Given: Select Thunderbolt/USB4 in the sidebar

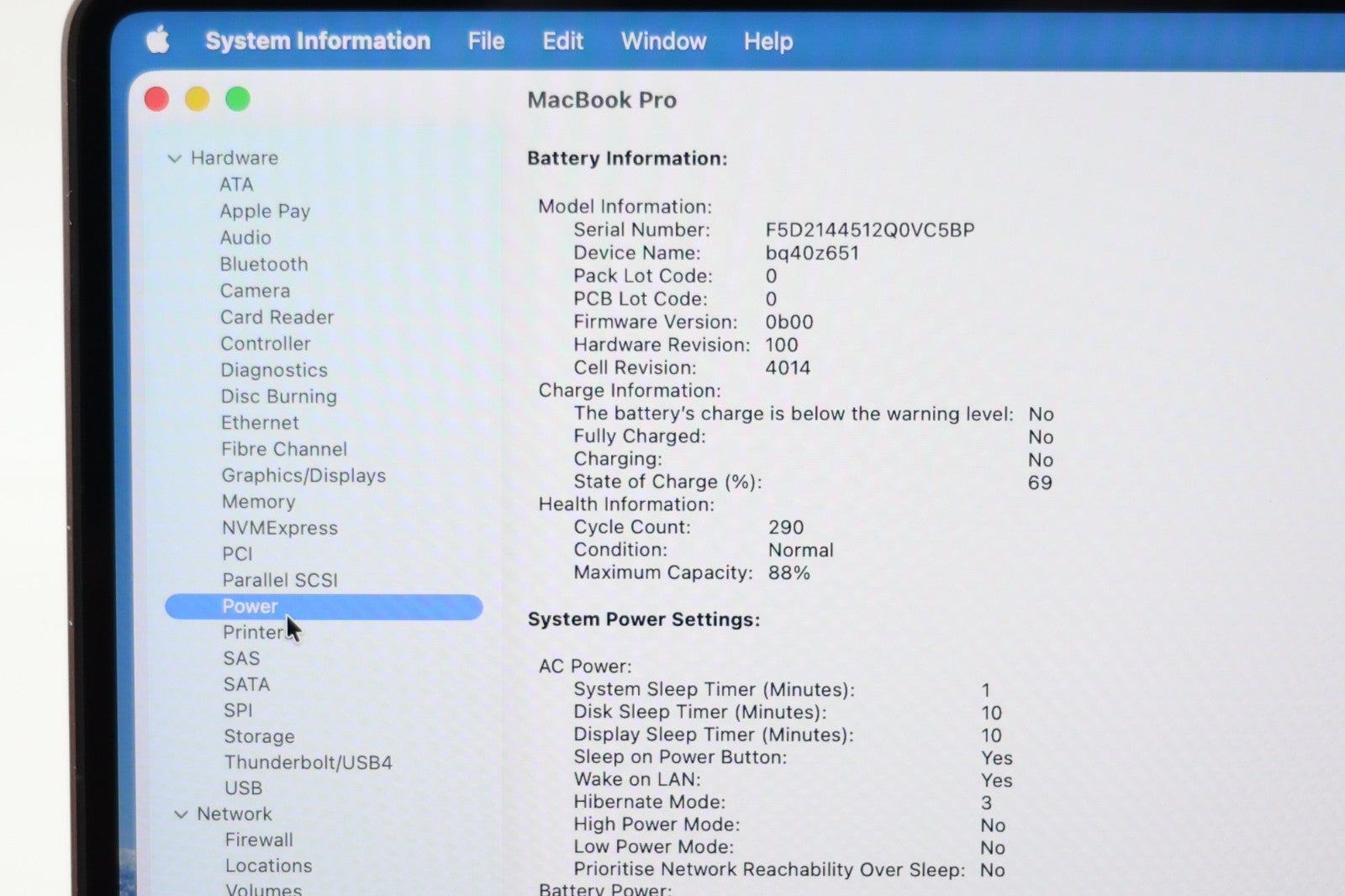Looking at the screenshot, I should 308,762.
